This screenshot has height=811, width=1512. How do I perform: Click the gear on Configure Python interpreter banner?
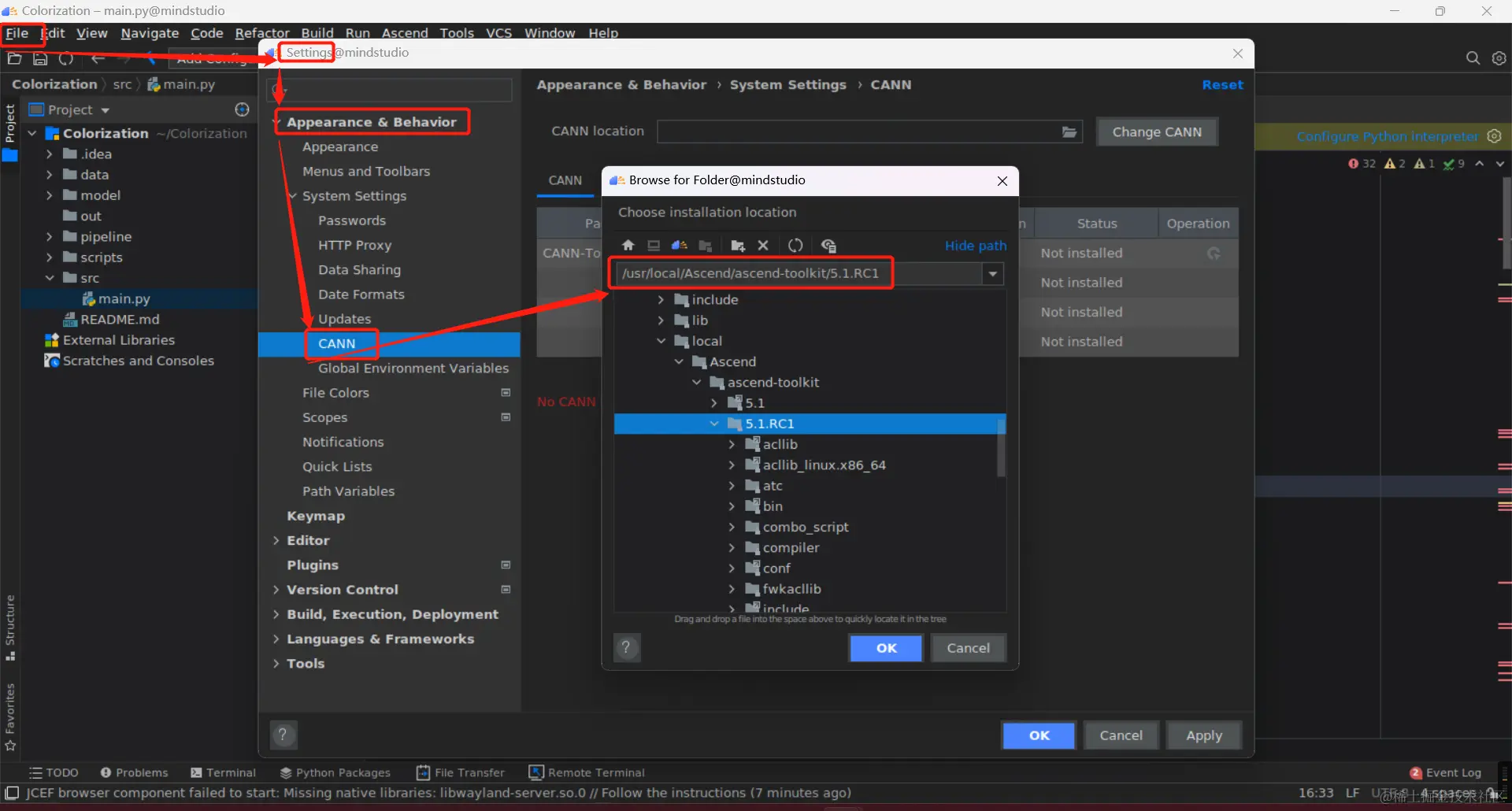[1494, 136]
